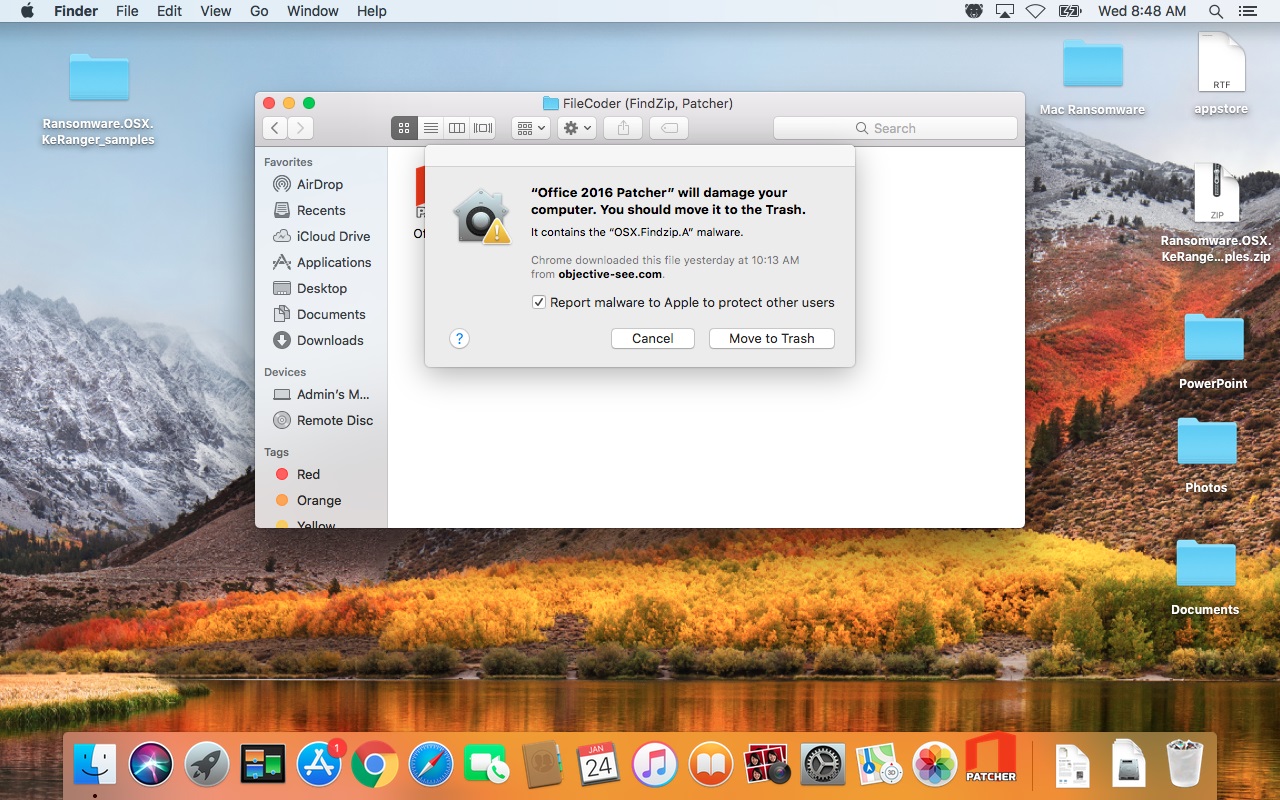Select Downloads in Finder sidebar
1280x800 pixels.
click(330, 340)
